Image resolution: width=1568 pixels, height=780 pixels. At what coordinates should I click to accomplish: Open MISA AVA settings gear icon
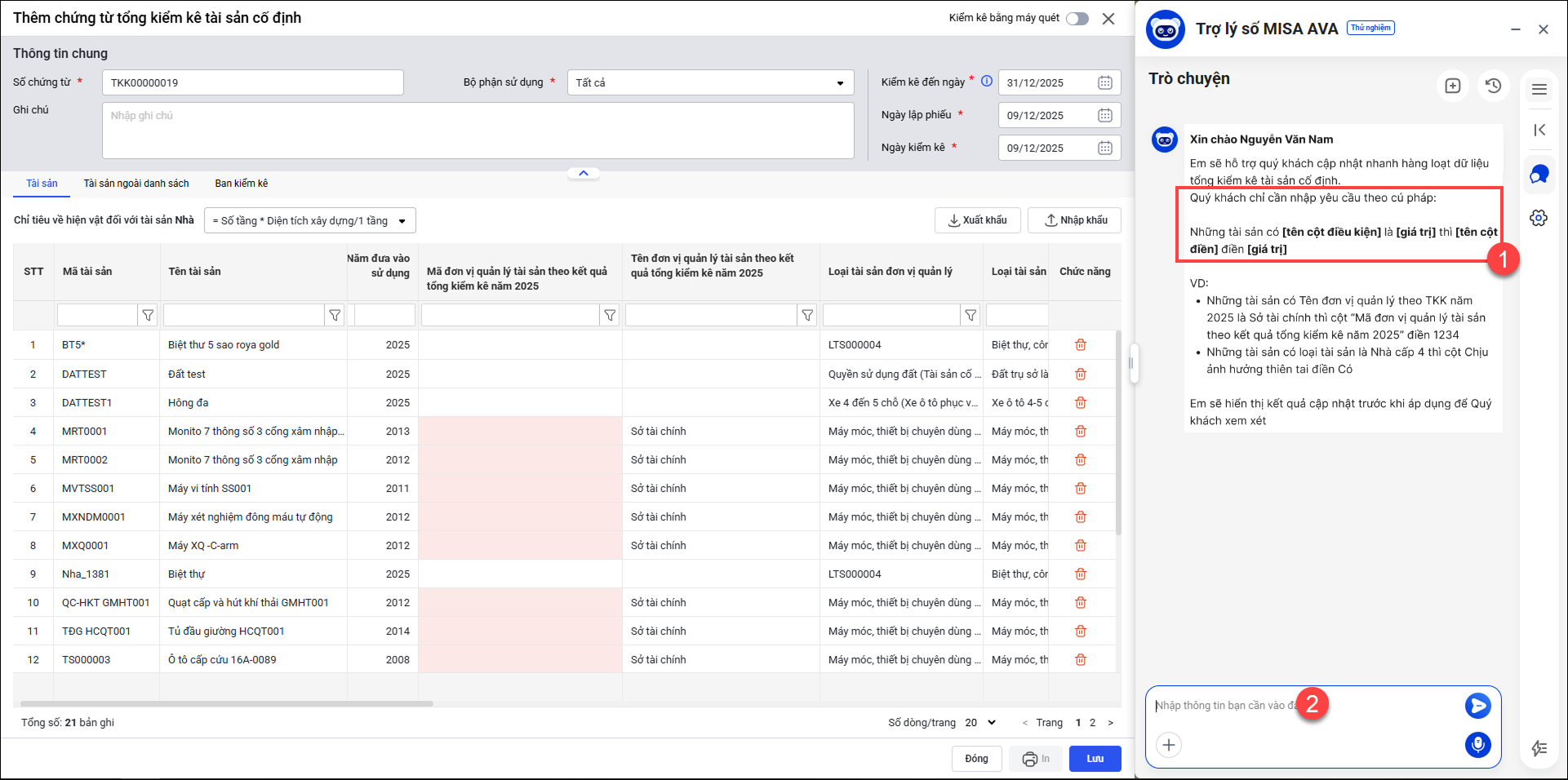click(1539, 218)
